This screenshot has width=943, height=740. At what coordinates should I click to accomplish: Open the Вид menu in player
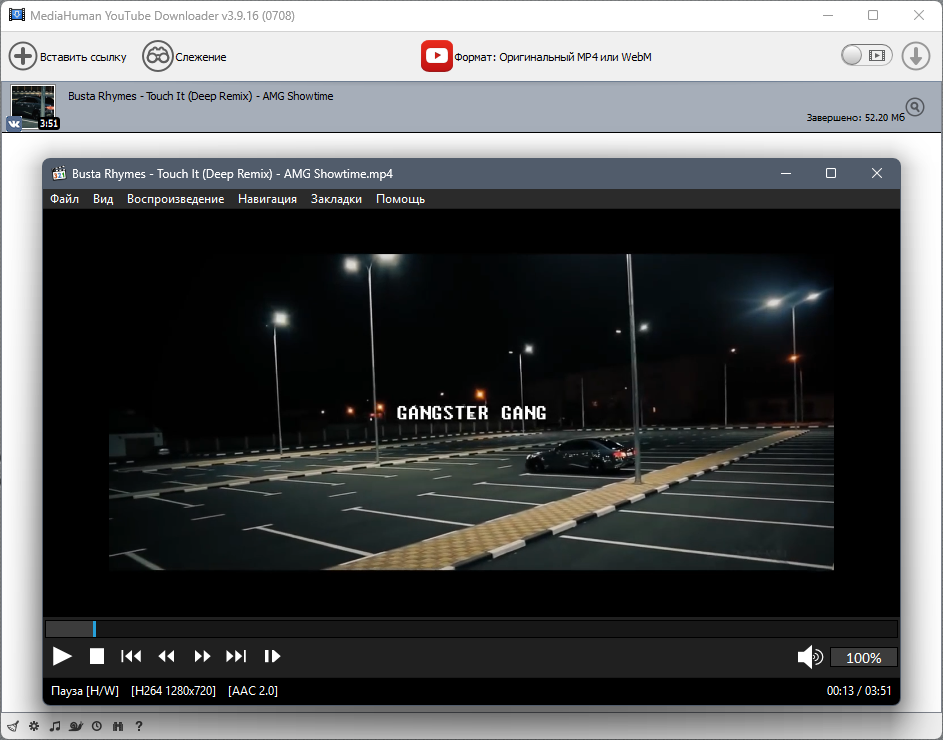click(x=103, y=199)
